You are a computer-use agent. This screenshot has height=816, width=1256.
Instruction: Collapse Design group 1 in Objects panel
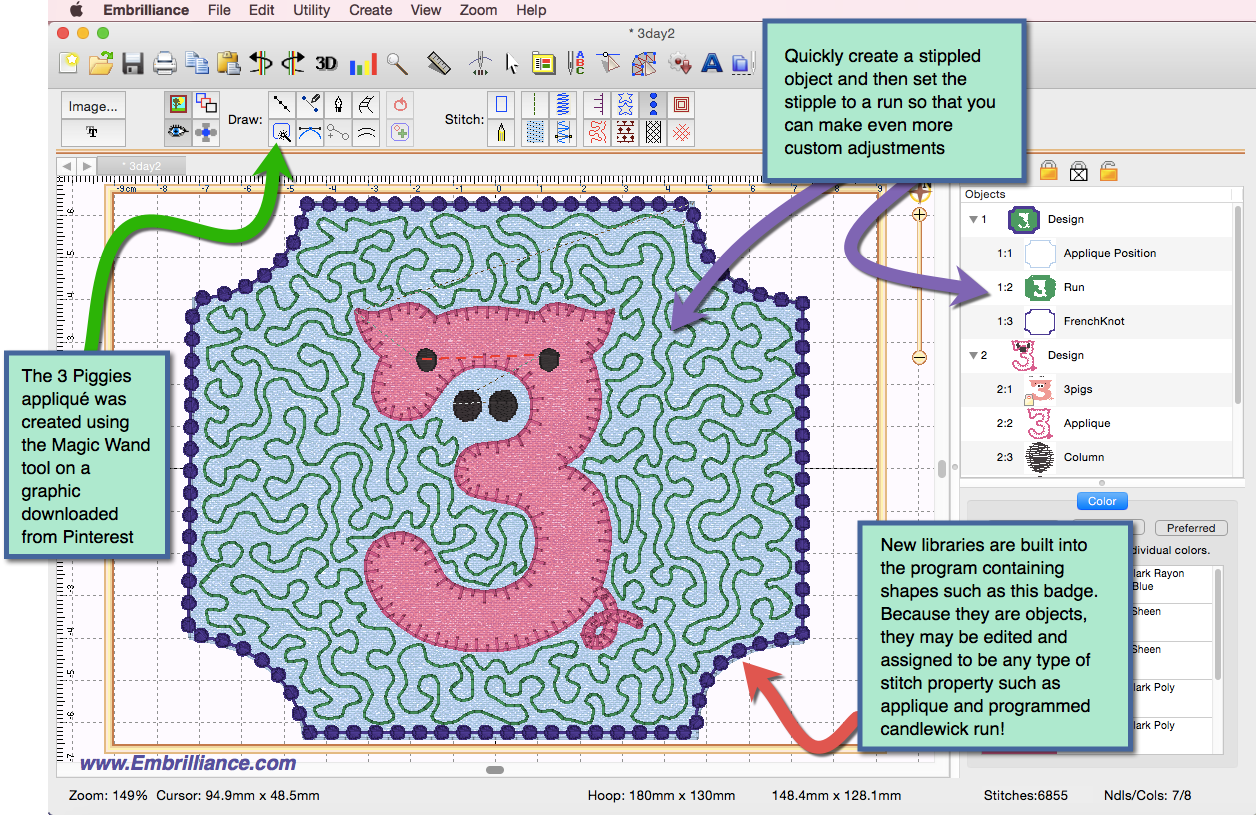tap(974, 219)
